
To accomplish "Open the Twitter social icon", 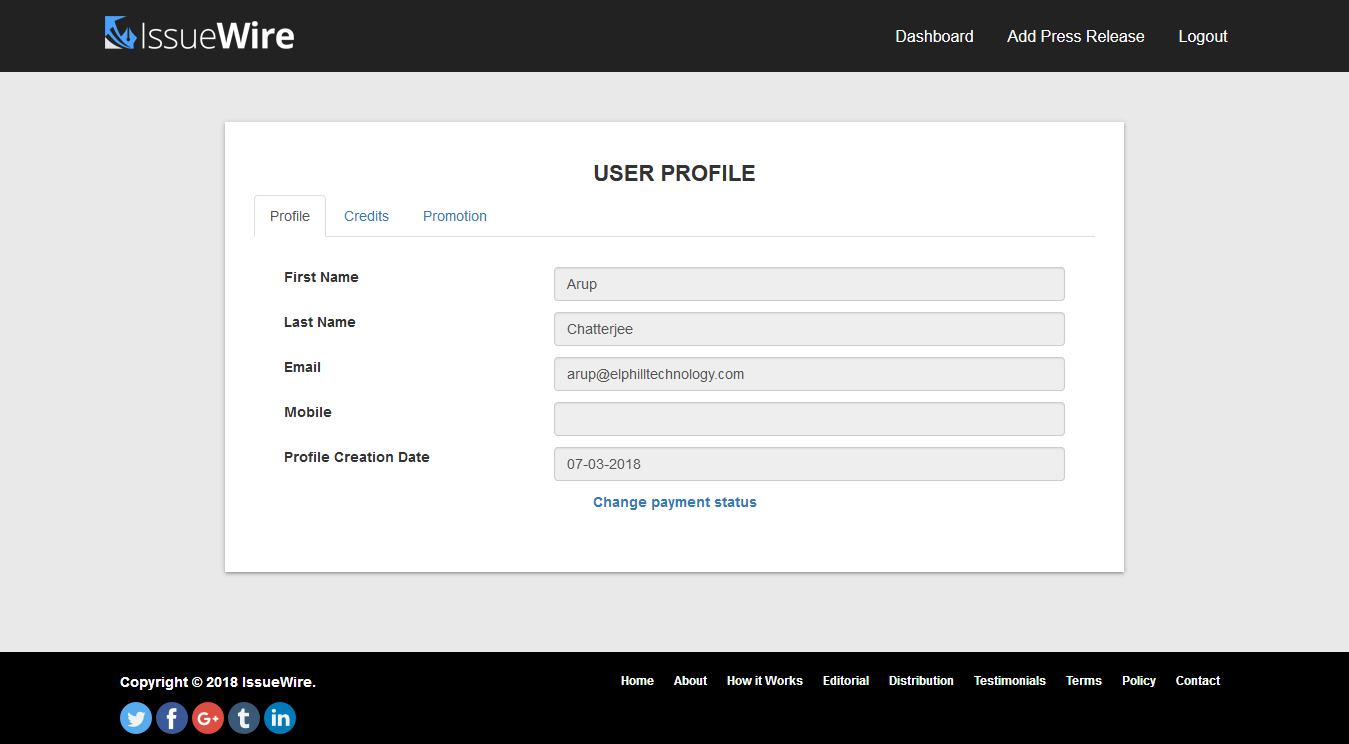I will (136, 718).
